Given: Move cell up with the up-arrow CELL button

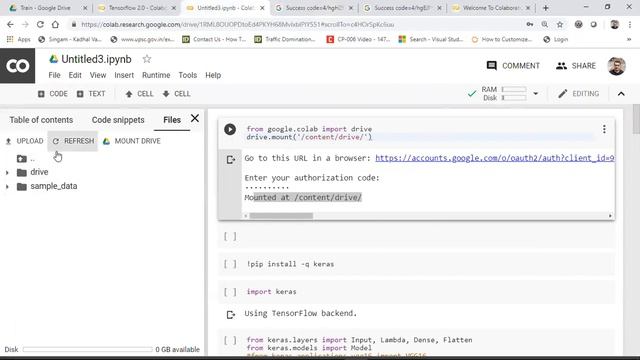Looking at the screenshot, I should [139, 94].
